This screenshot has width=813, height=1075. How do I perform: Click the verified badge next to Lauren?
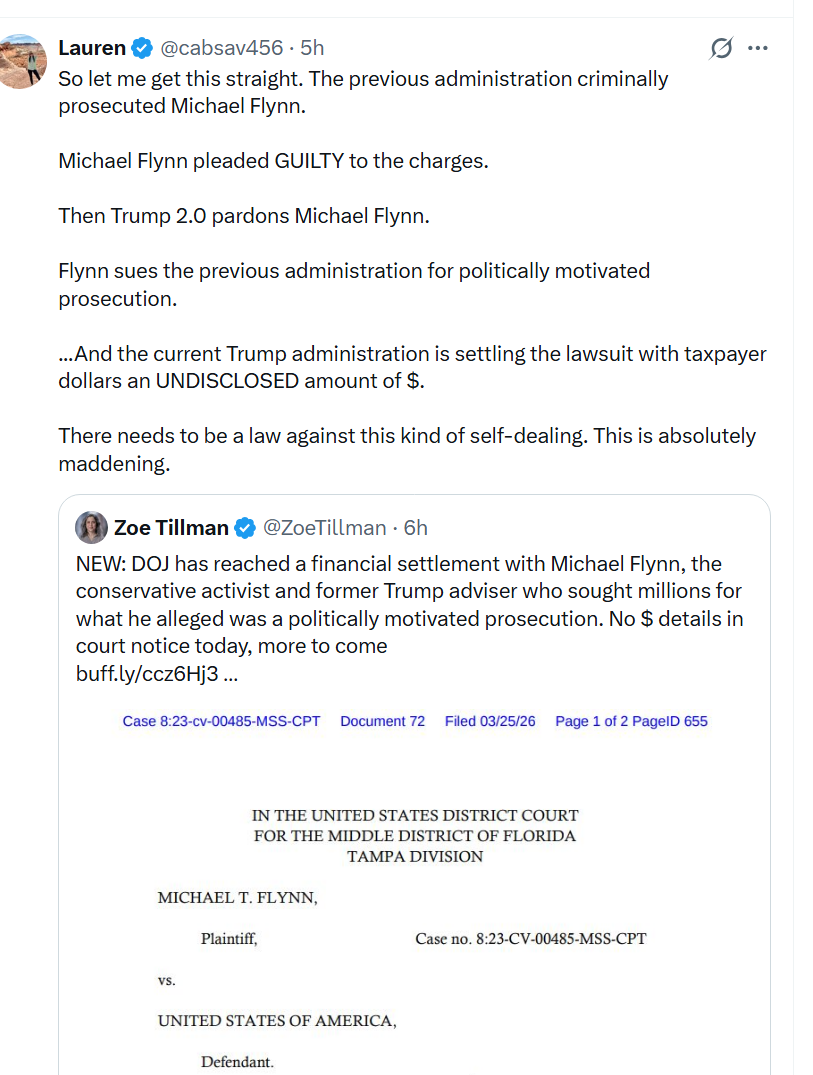[x=143, y=48]
